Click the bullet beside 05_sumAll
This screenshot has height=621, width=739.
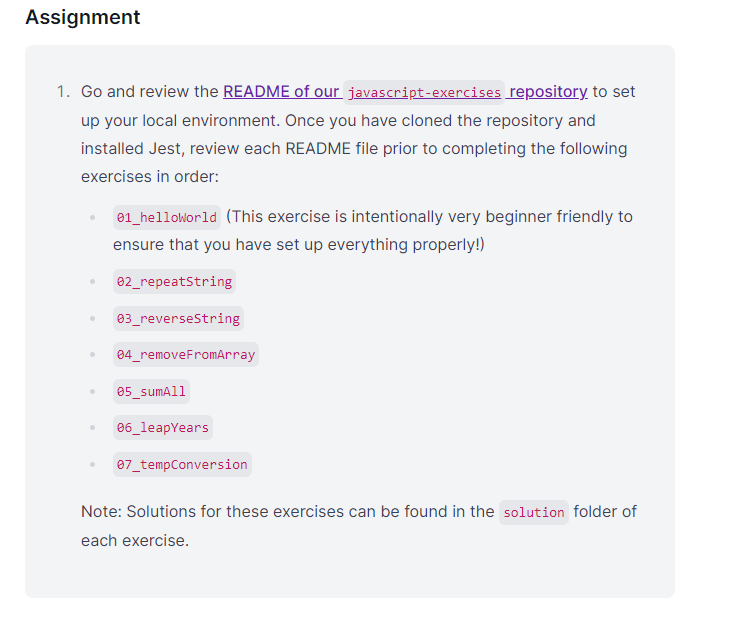point(92,392)
